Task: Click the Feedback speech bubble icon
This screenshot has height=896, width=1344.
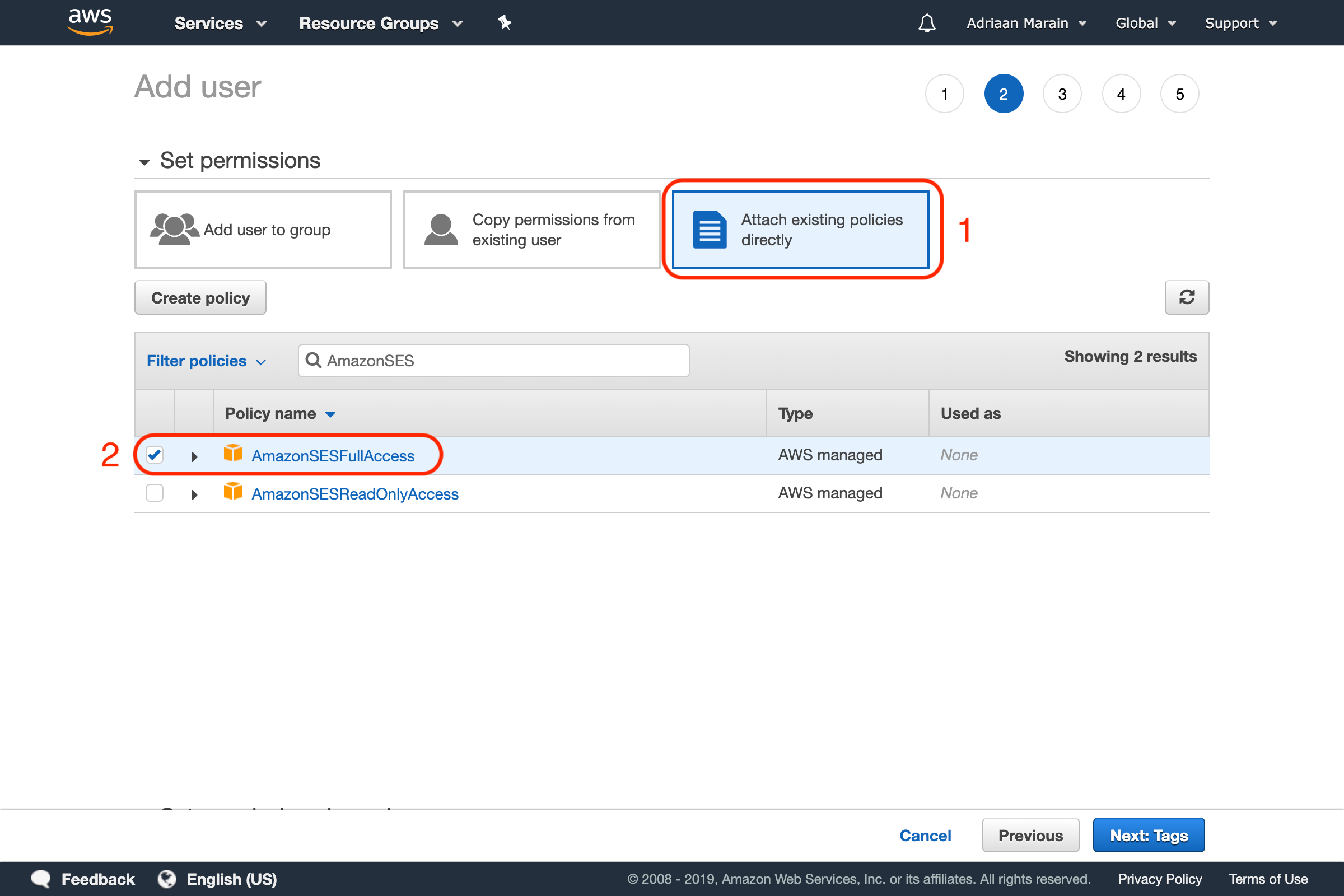Action: [41, 878]
